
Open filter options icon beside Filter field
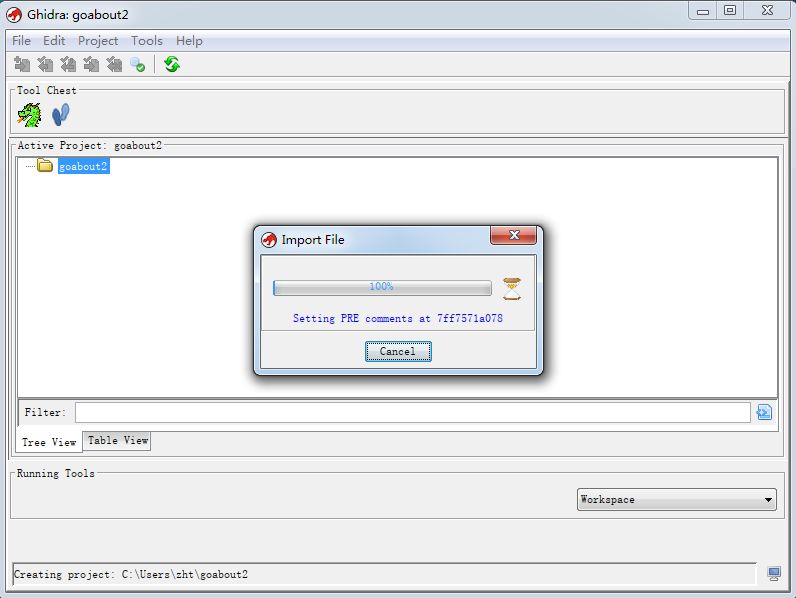point(764,412)
